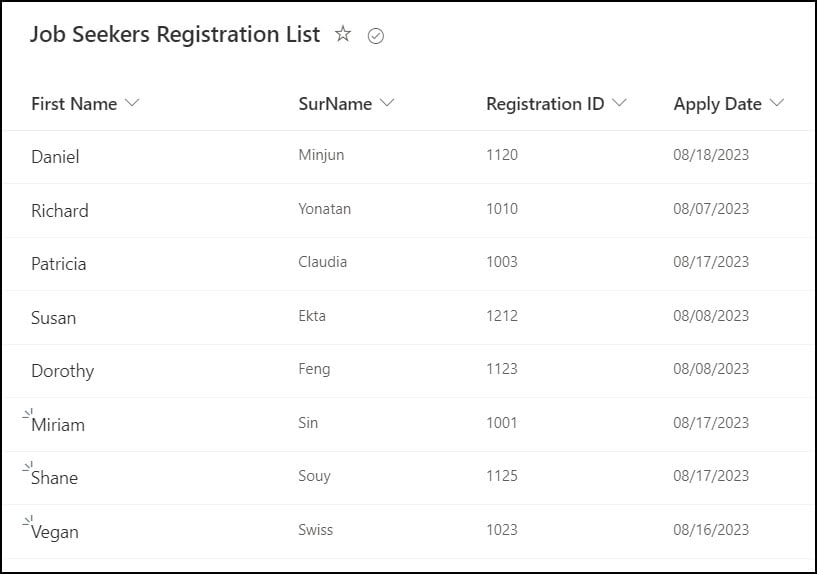
Task: Select registration ID 1010
Action: click(502, 209)
